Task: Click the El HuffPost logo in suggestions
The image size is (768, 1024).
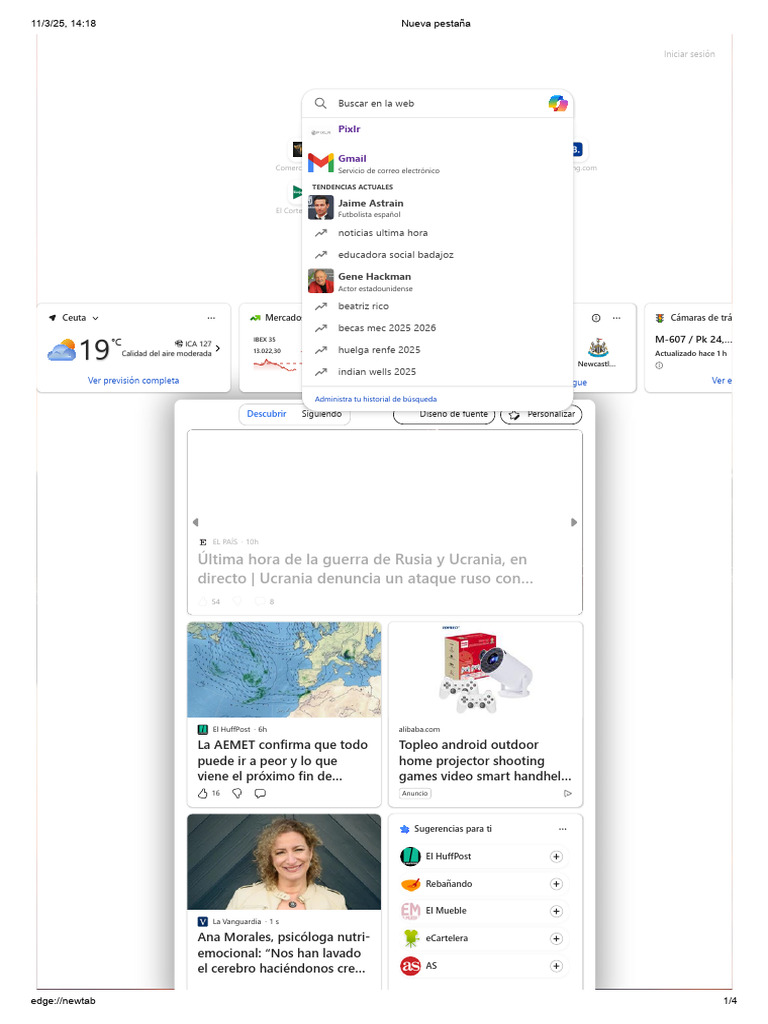Action: click(410, 856)
